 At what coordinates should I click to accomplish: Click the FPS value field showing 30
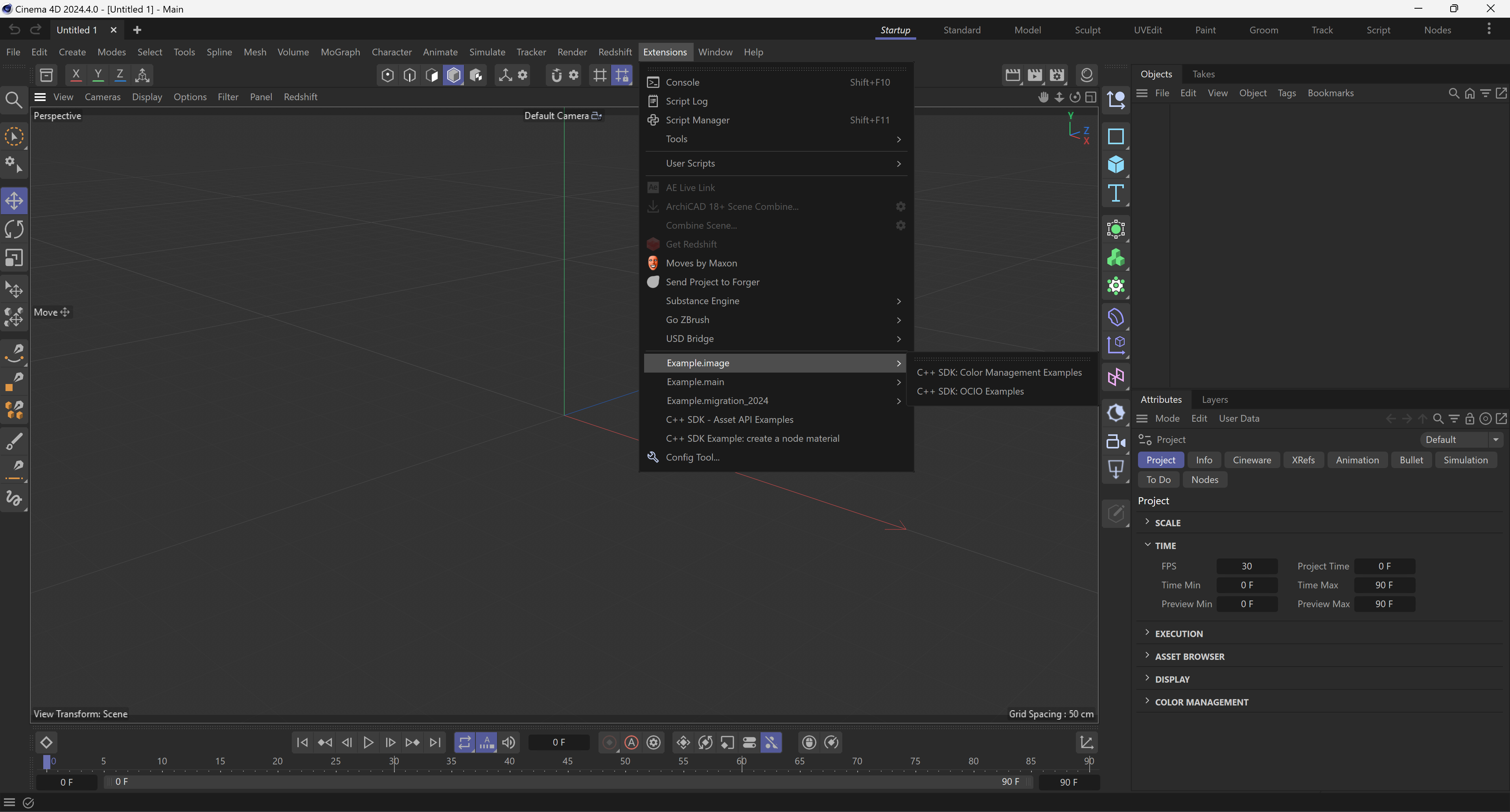[x=1247, y=566]
